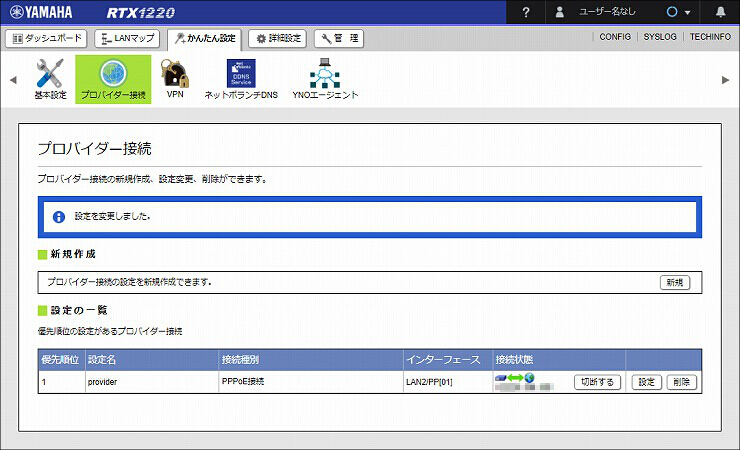Open the 詳細設定 tab
Screen dimensions: 740x450
pyautogui.click(x=278, y=38)
